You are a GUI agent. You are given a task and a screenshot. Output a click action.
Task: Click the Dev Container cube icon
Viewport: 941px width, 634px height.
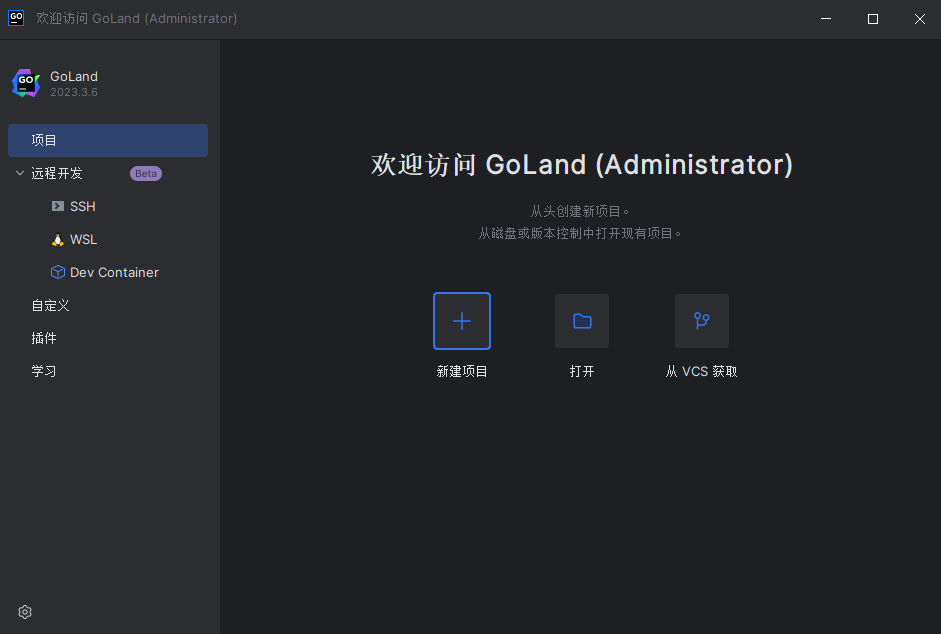(x=58, y=272)
